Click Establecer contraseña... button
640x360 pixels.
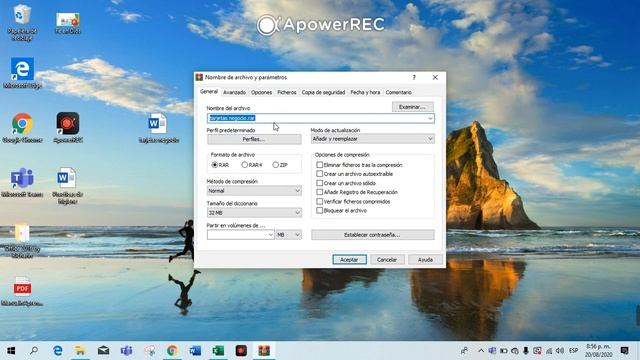372,235
